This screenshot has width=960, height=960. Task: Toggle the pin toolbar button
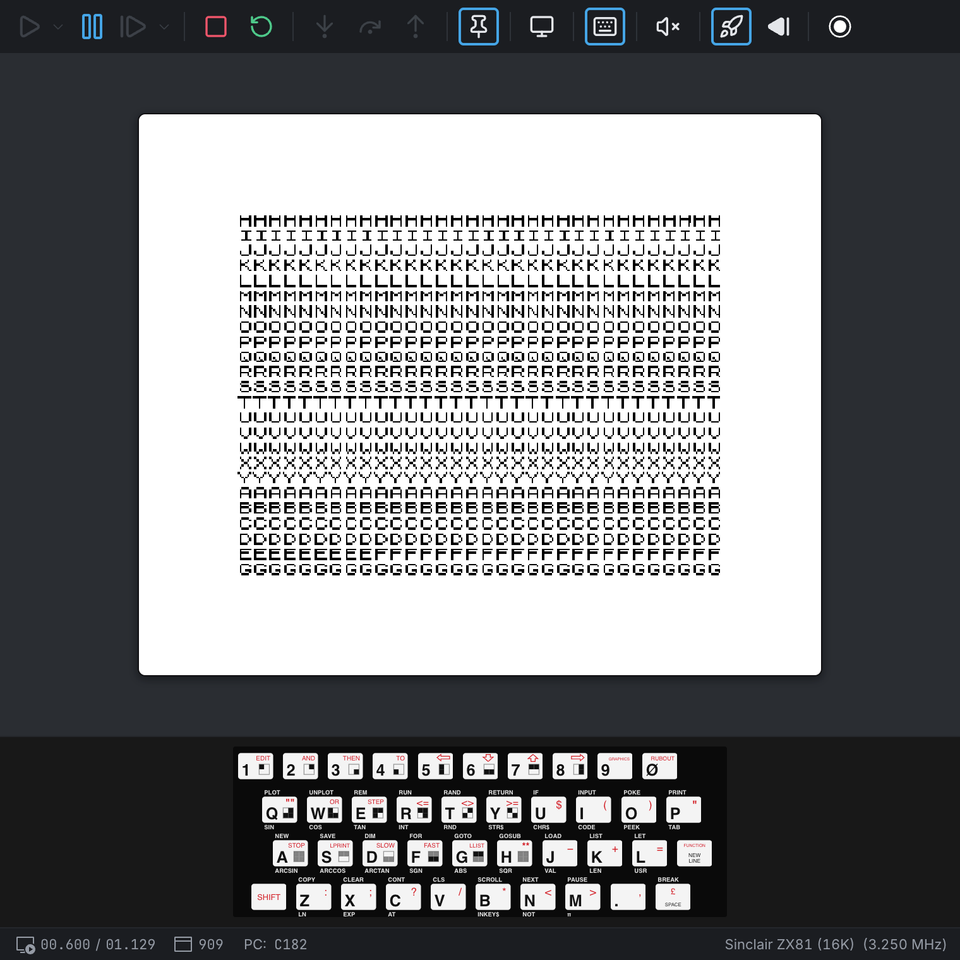[x=478, y=26]
